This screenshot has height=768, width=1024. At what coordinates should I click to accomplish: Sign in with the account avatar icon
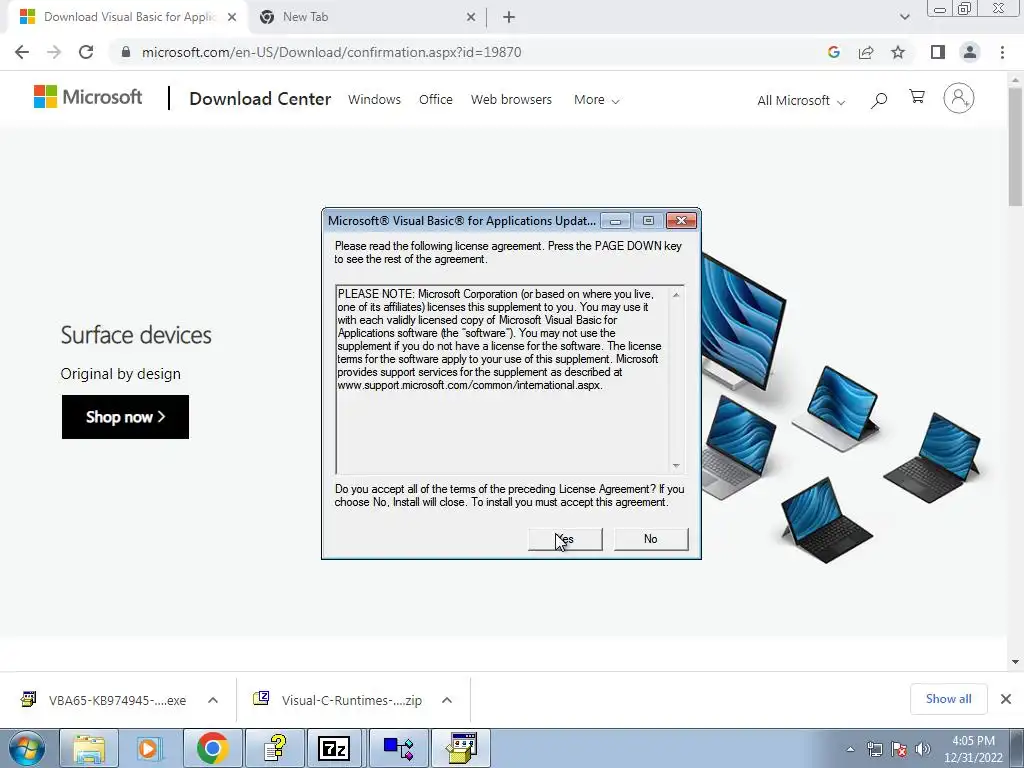(959, 98)
